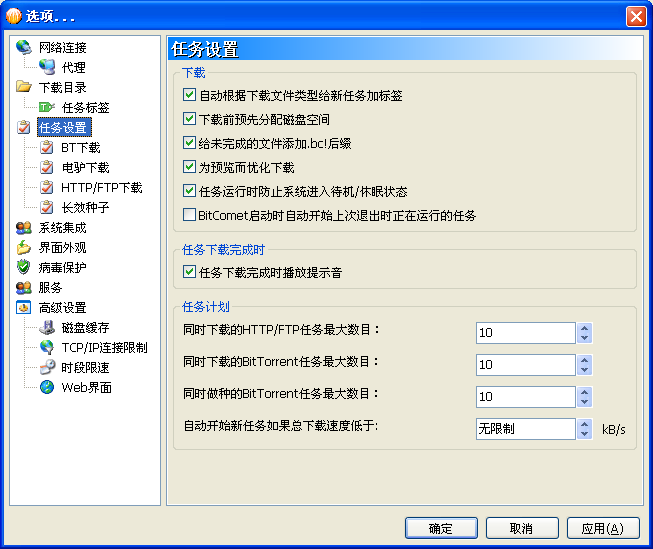Screen dimensions: 653x549
Task: Enable BitComet启动时自动开始上次退出时正在运行的任务
Action: pyautogui.click(x=189, y=215)
